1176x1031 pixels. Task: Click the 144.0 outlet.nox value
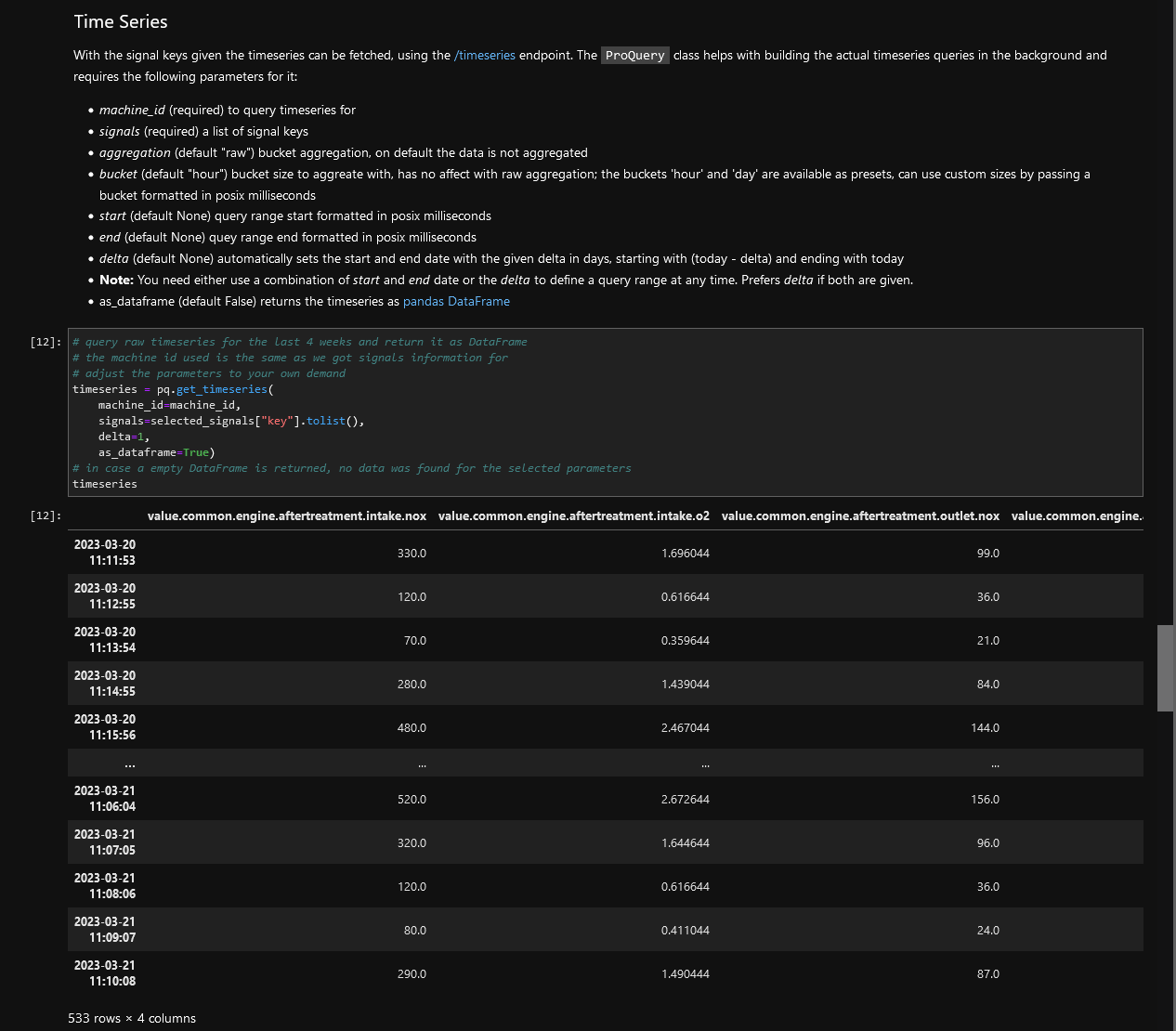click(985, 728)
